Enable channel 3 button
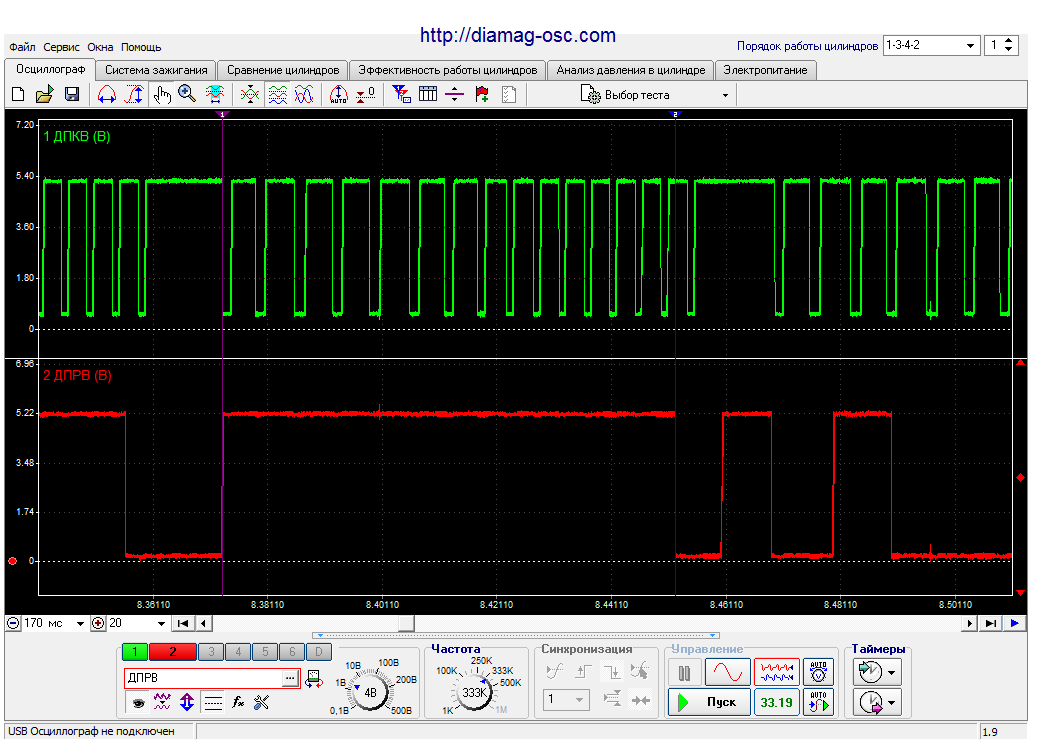The width and height of the screenshot is (1040, 744). point(211,652)
